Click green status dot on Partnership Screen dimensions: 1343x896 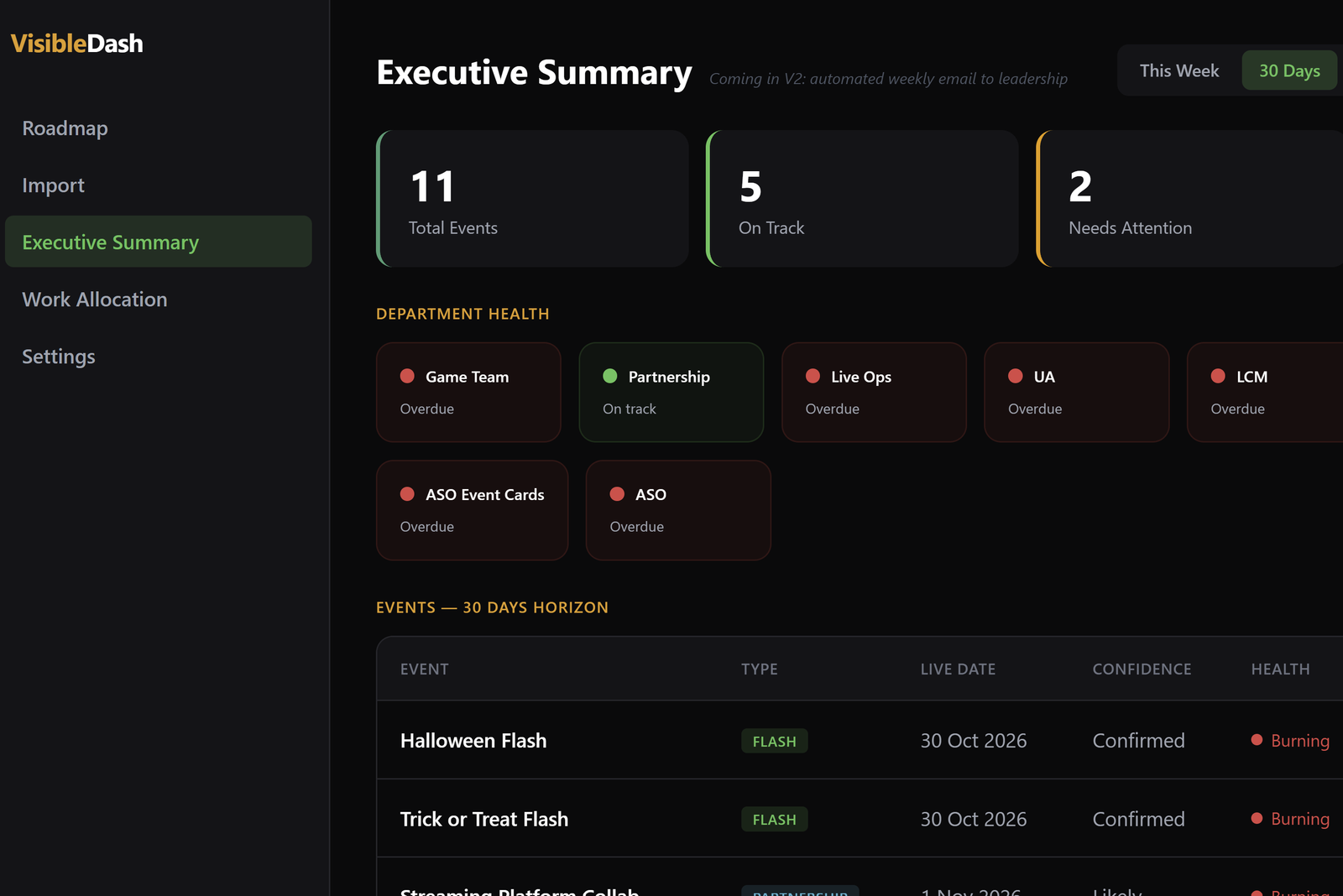click(610, 376)
